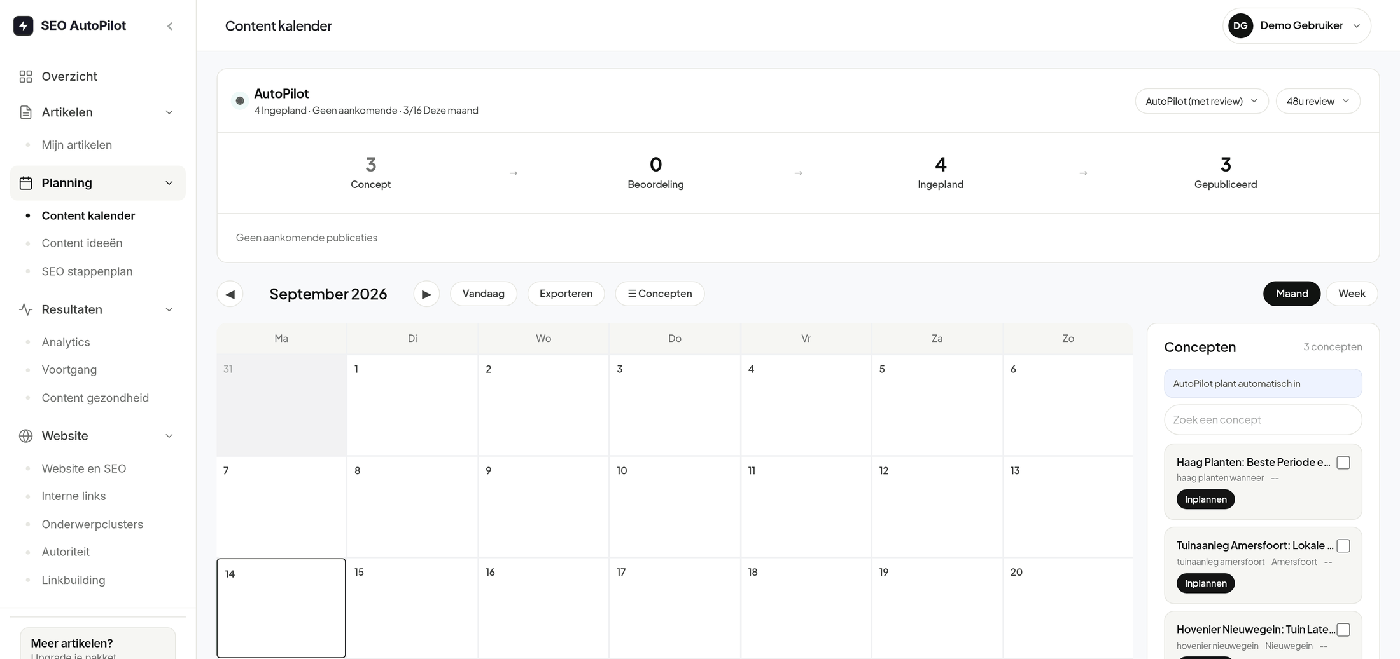The height and width of the screenshot is (659, 1400).
Task: Click the Beoordeling count 0 stat
Action: tap(656, 172)
